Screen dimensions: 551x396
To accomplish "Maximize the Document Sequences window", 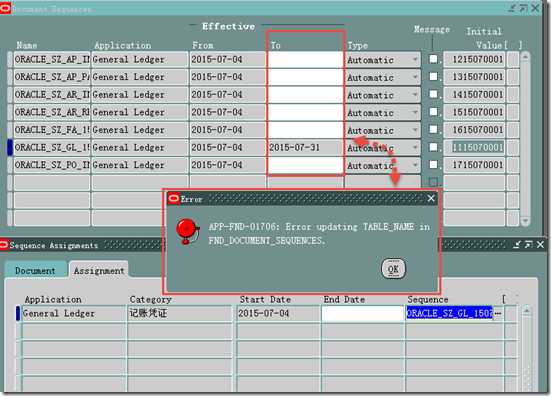I will tap(524, 8).
